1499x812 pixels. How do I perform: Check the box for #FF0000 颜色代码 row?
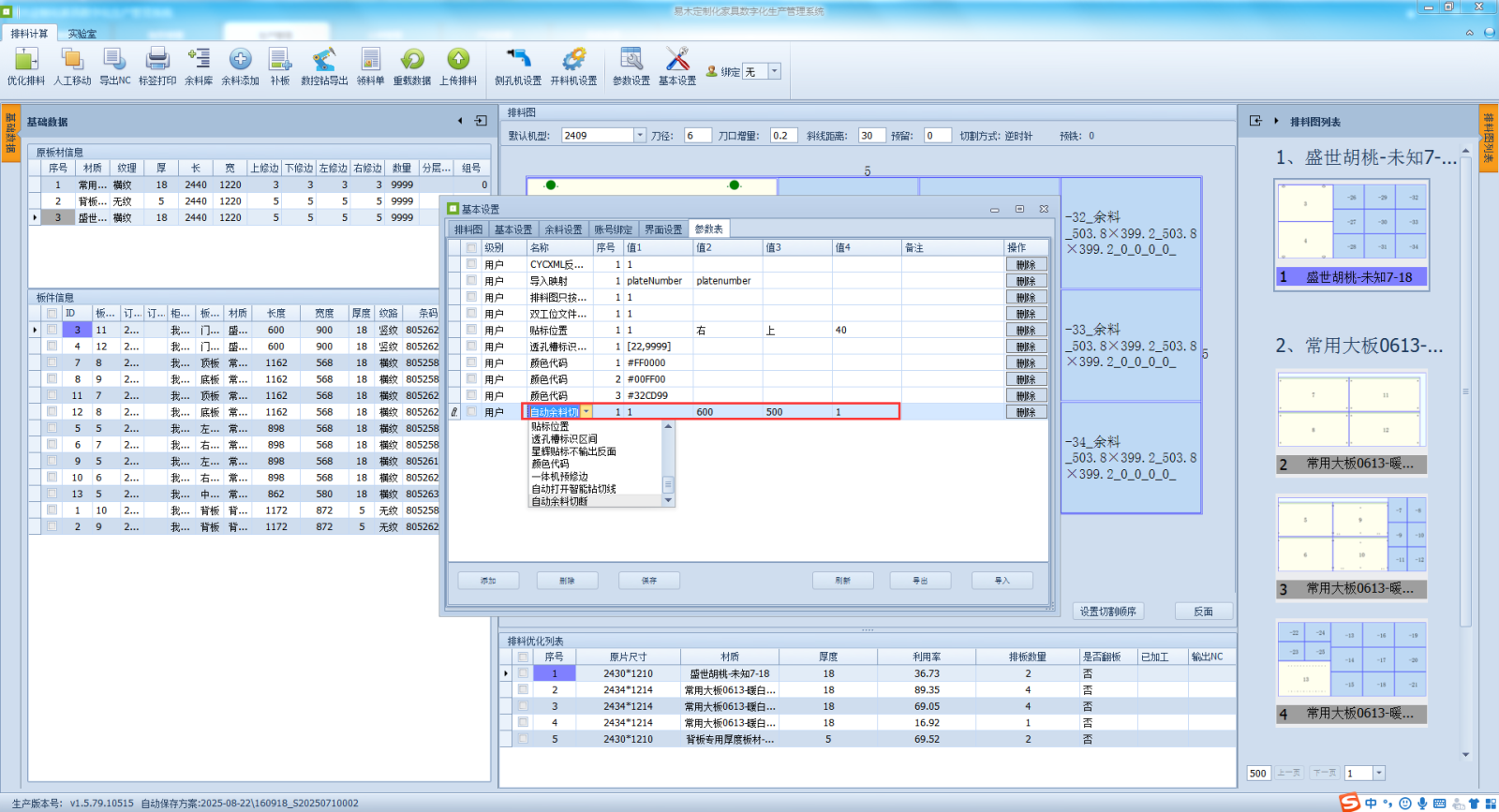click(471, 362)
